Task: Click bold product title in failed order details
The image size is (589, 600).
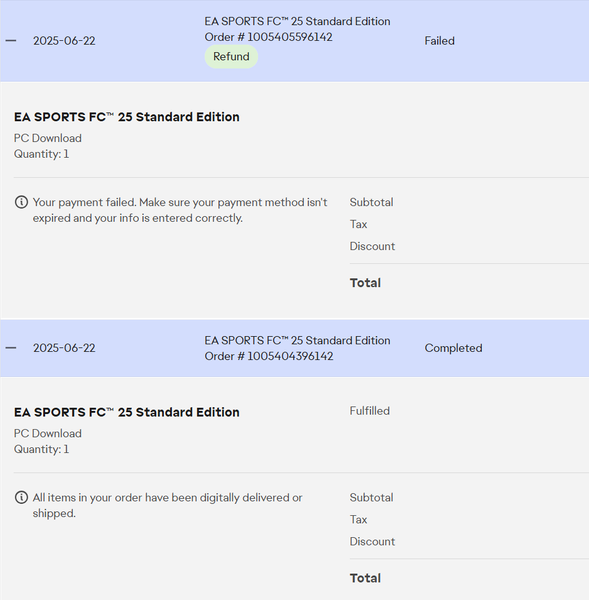Action: (127, 117)
